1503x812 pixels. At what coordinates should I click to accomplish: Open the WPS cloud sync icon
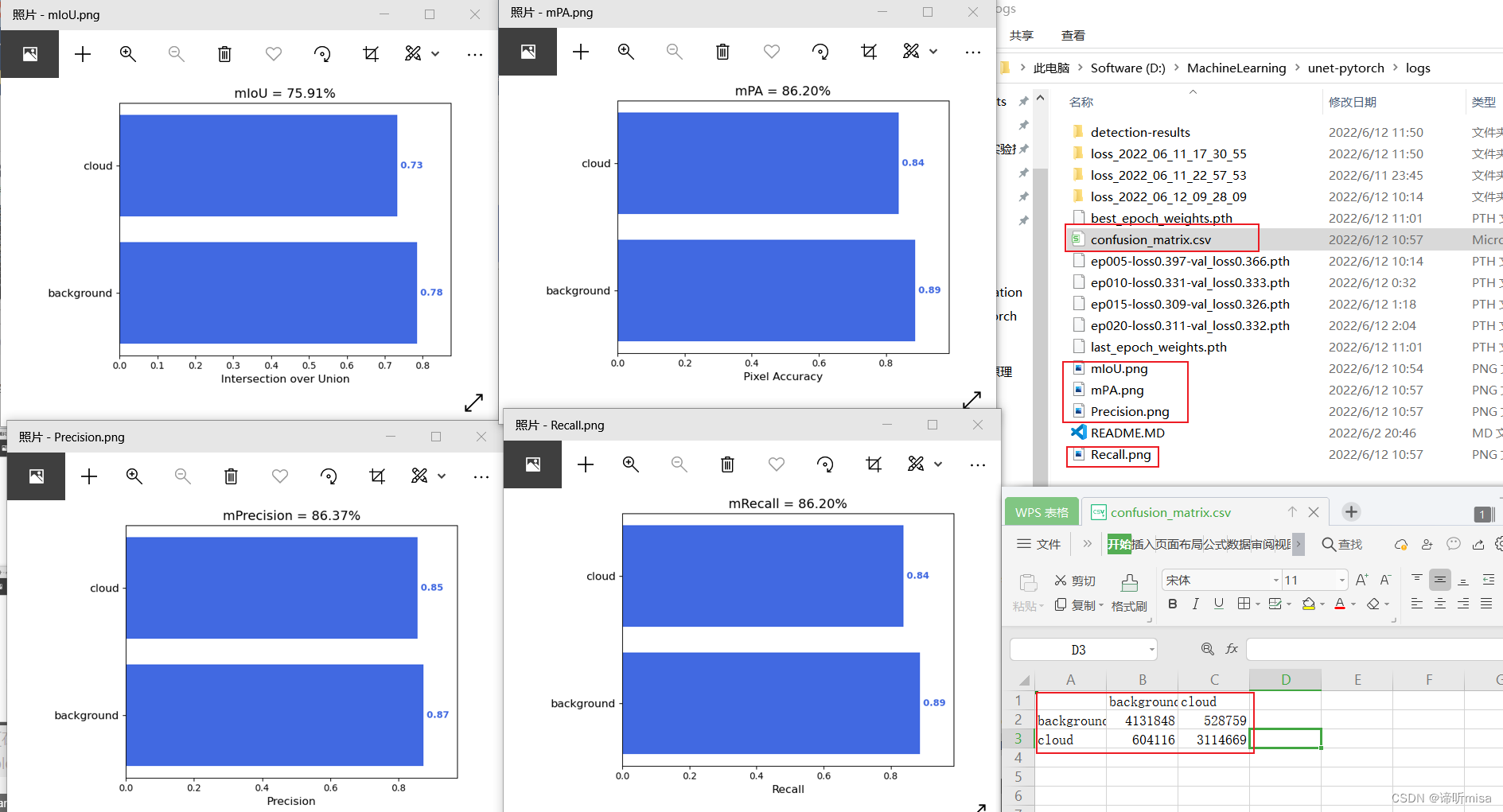tap(1401, 545)
